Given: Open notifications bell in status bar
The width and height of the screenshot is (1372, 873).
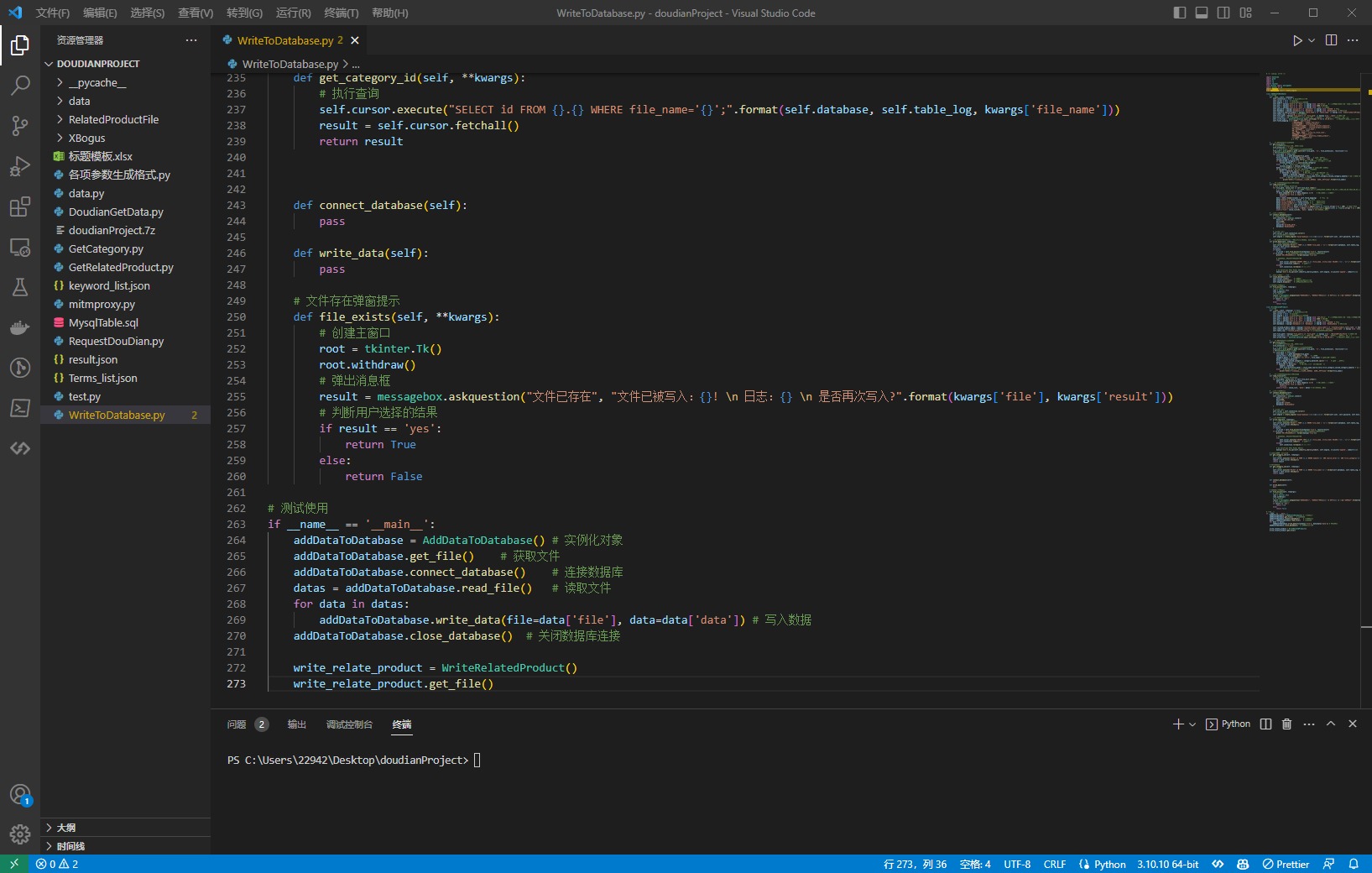Looking at the screenshot, I should 1354,864.
